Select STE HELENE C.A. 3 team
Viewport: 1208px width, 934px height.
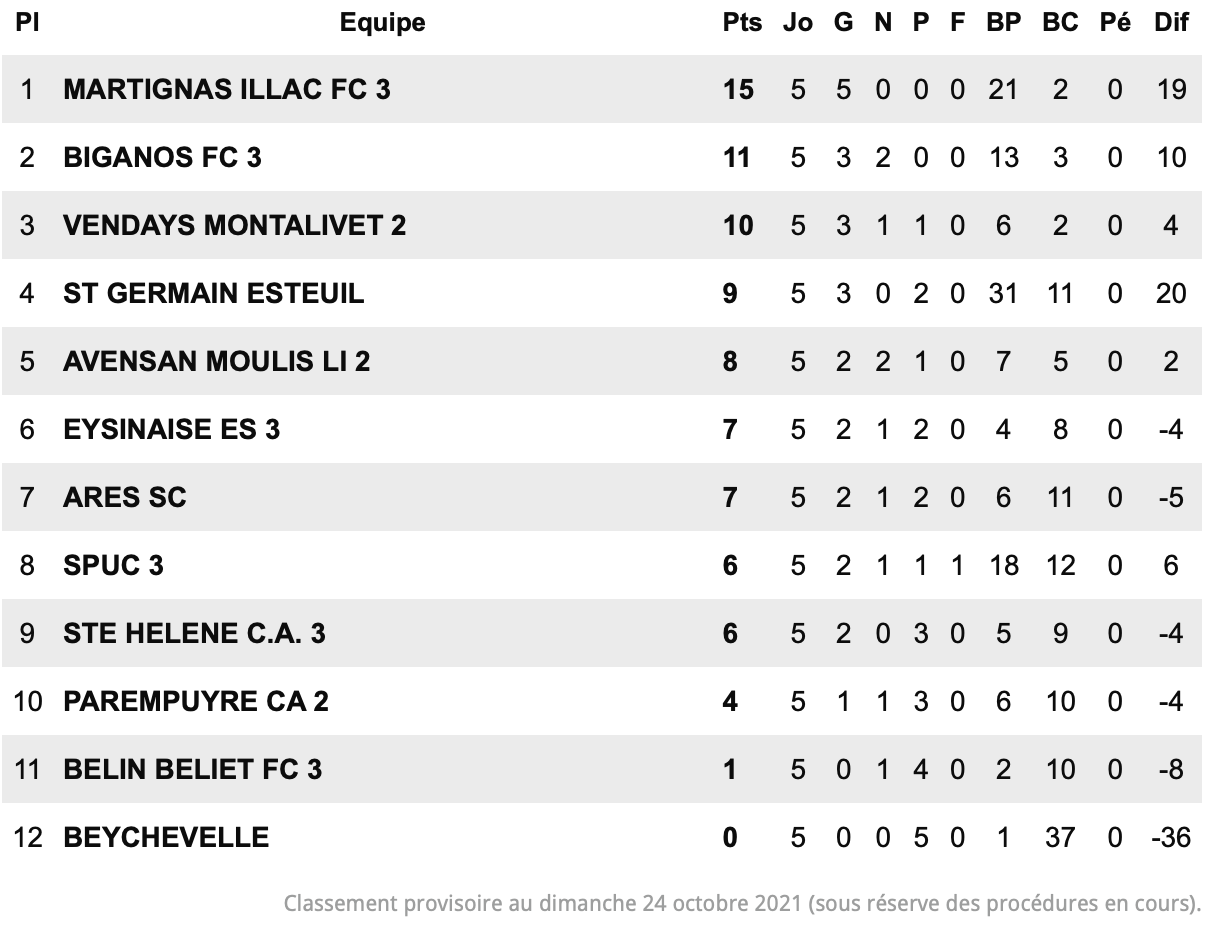[x=194, y=634]
